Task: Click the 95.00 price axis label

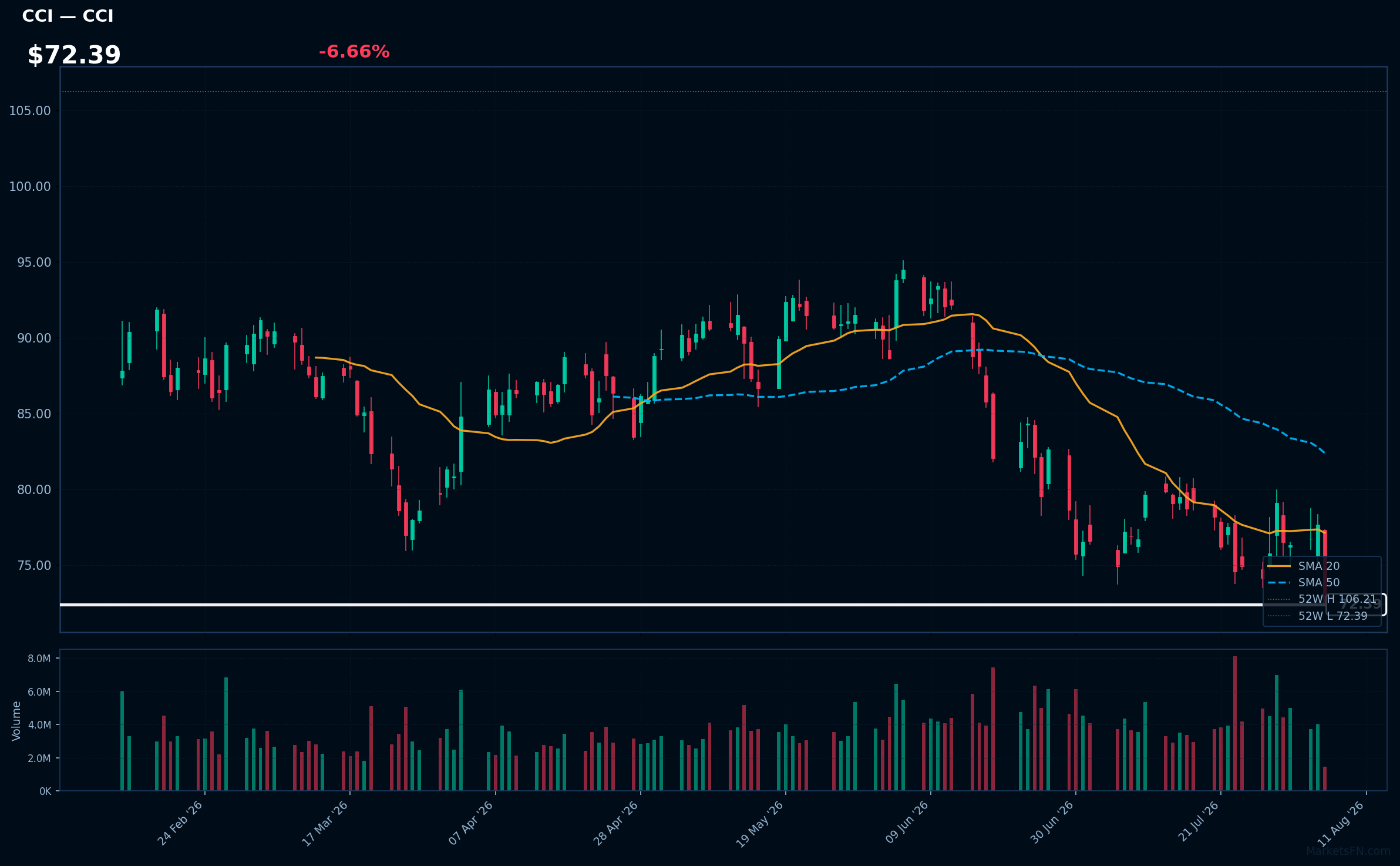Action: point(34,263)
